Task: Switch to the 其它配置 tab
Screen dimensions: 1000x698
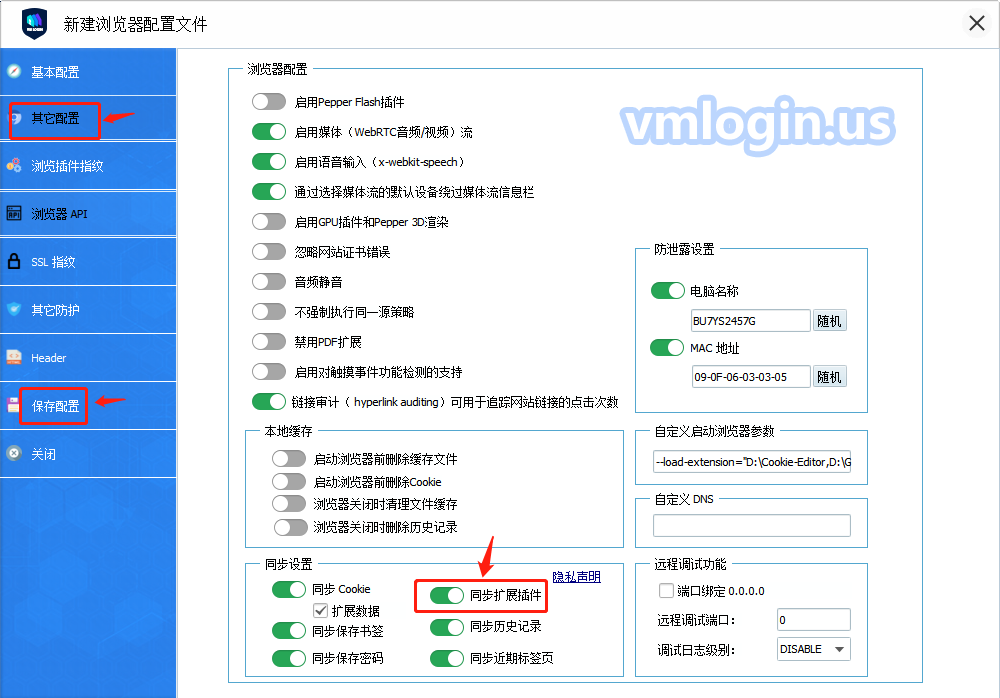Action: (55, 118)
